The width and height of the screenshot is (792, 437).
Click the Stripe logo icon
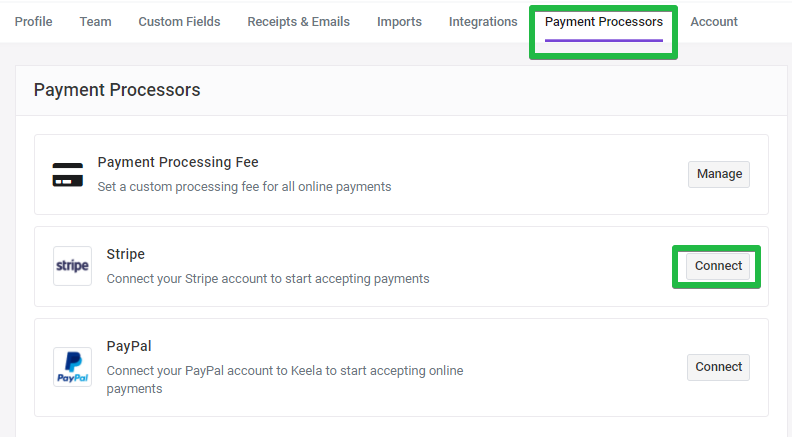[x=72, y=266]
